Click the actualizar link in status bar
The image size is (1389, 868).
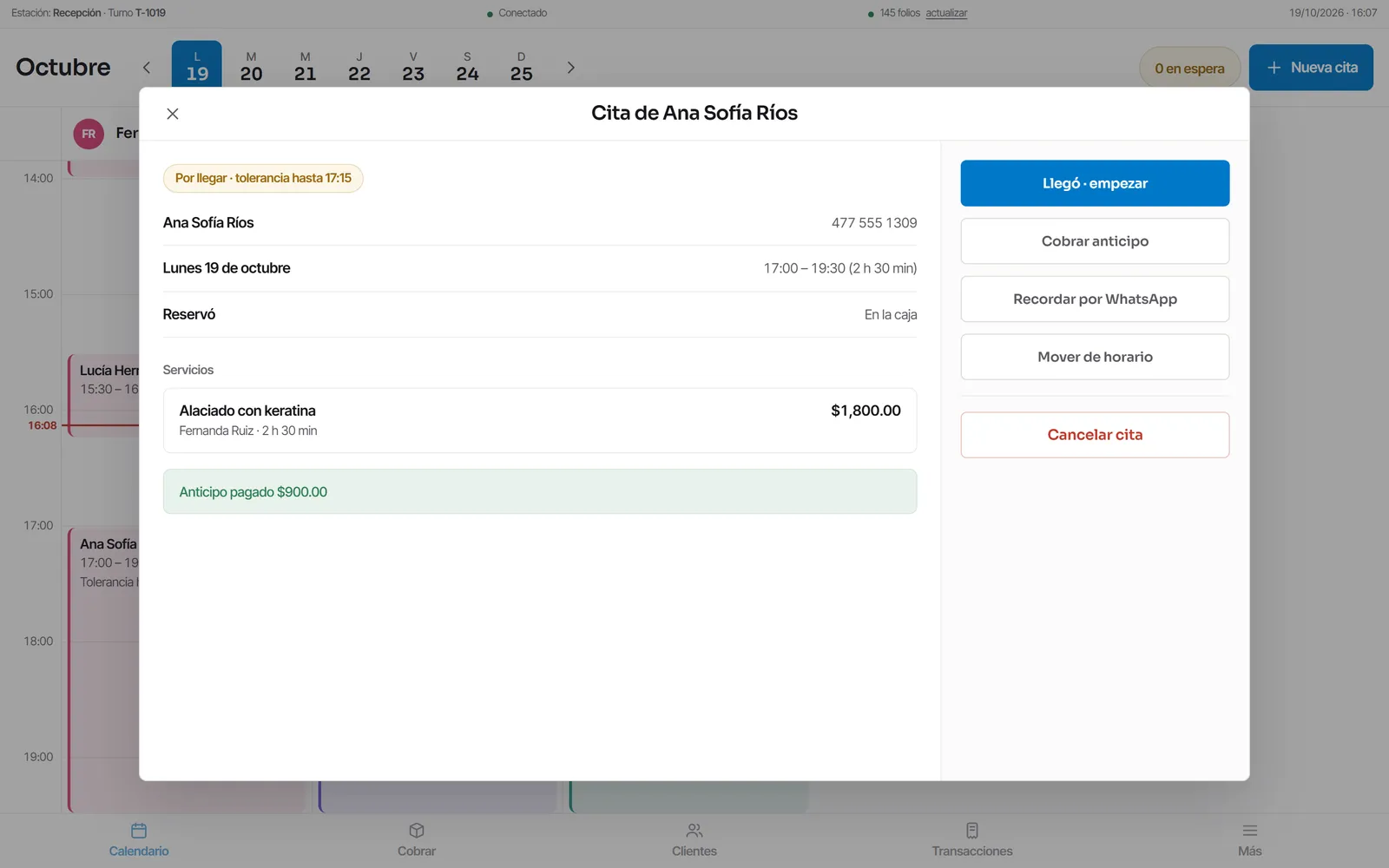coord(946,13)
